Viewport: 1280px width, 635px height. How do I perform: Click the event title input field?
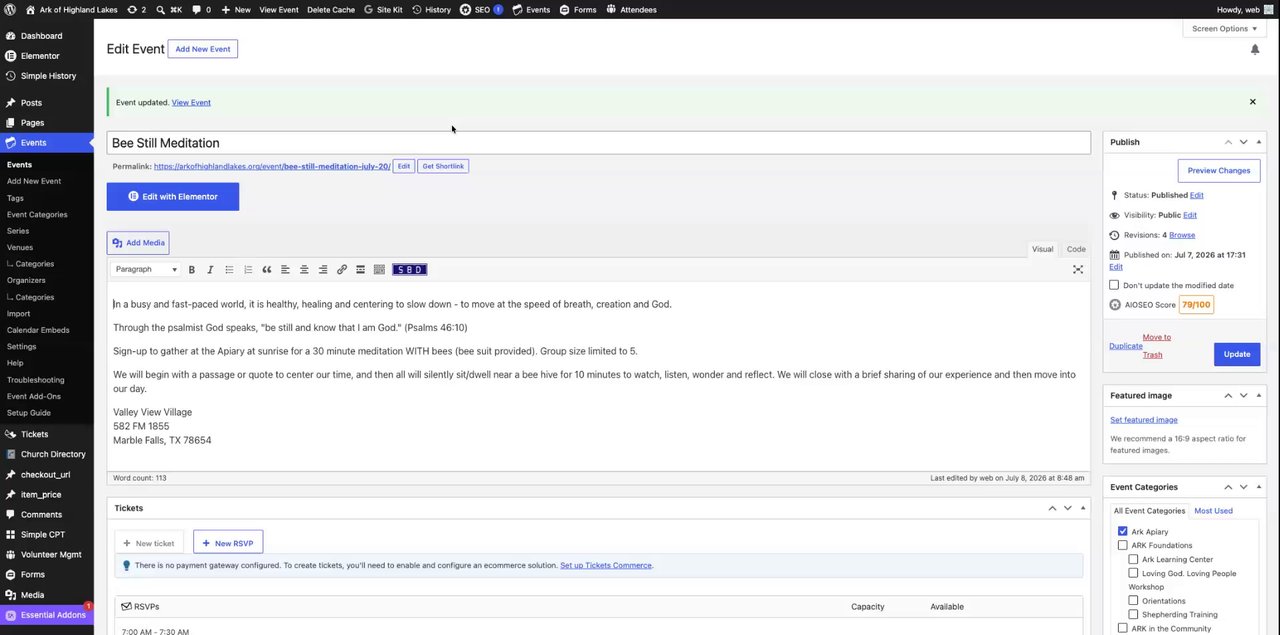598,143
